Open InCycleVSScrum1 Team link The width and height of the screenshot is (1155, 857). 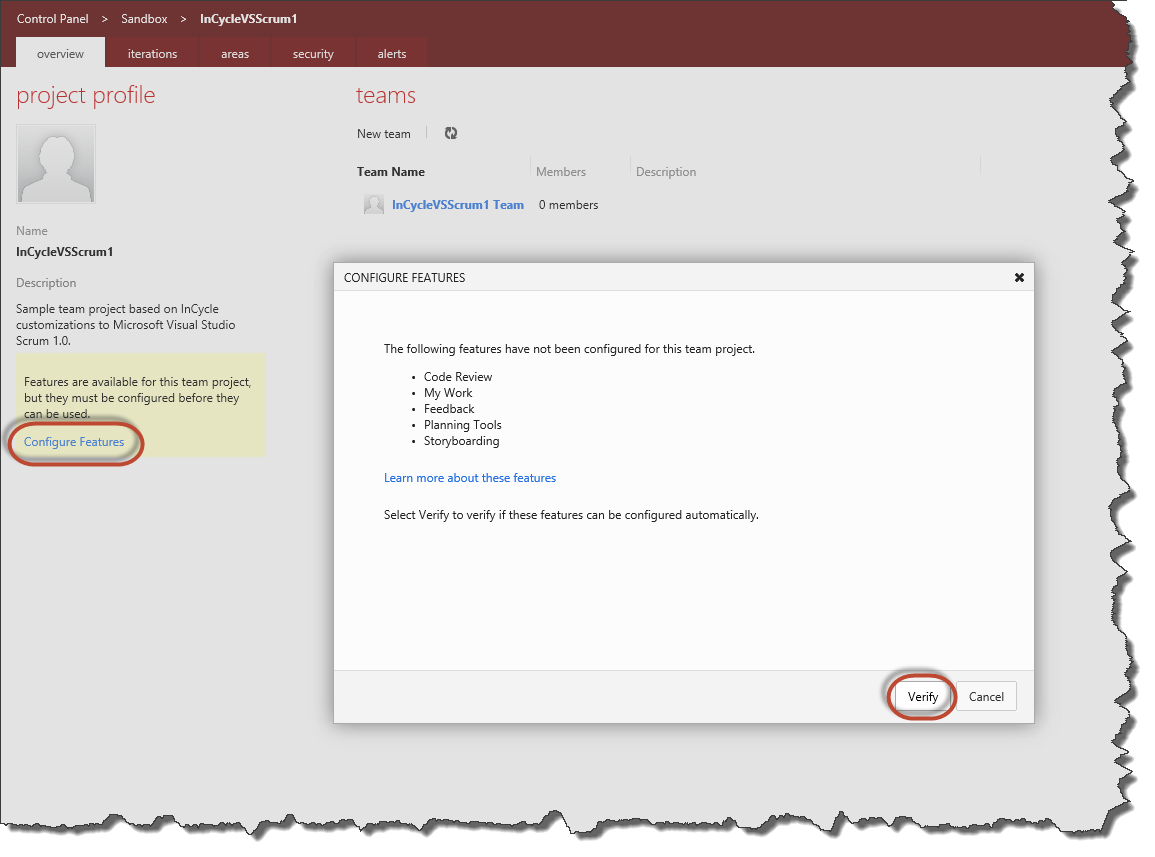coord(457,205)
